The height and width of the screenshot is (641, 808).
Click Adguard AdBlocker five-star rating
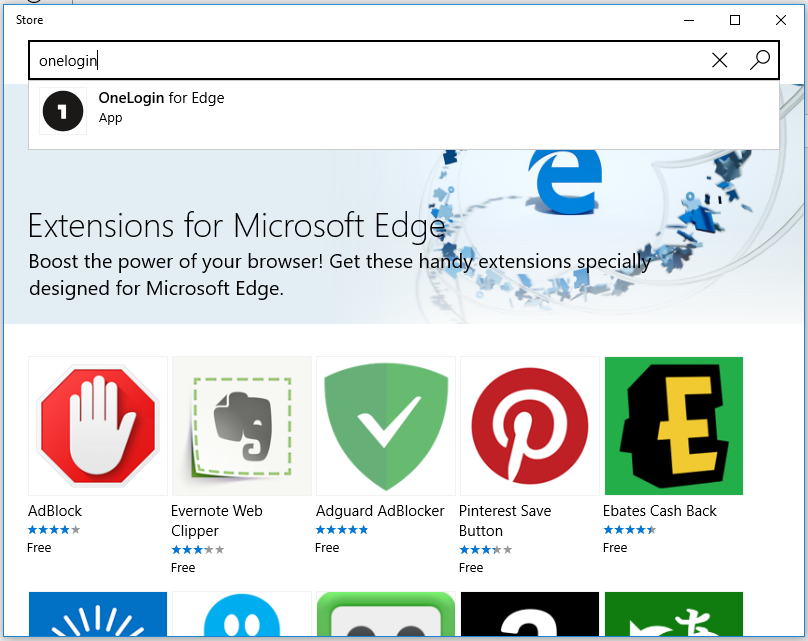(342, 530)
